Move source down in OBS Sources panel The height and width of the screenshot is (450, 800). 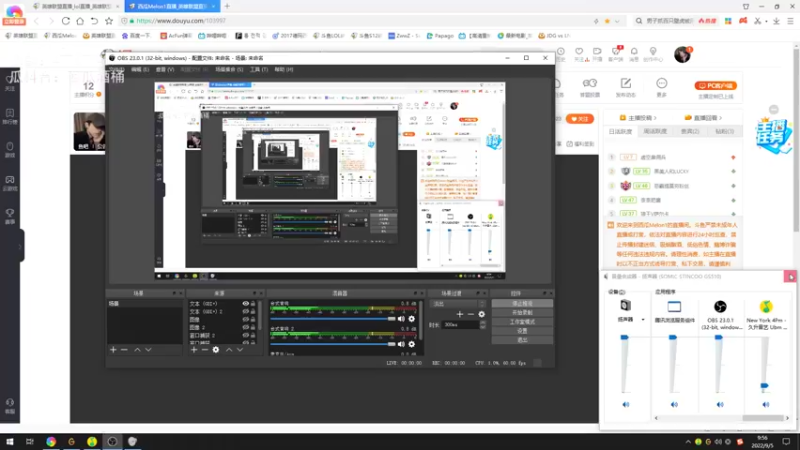click(x=240, y=350)
